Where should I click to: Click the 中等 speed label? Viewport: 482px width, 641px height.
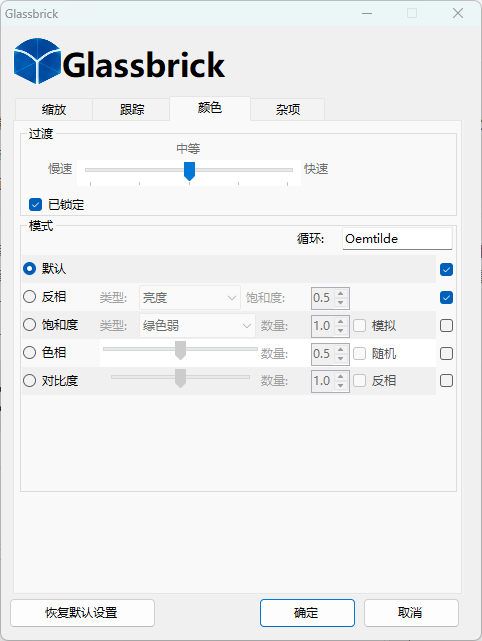188,148
